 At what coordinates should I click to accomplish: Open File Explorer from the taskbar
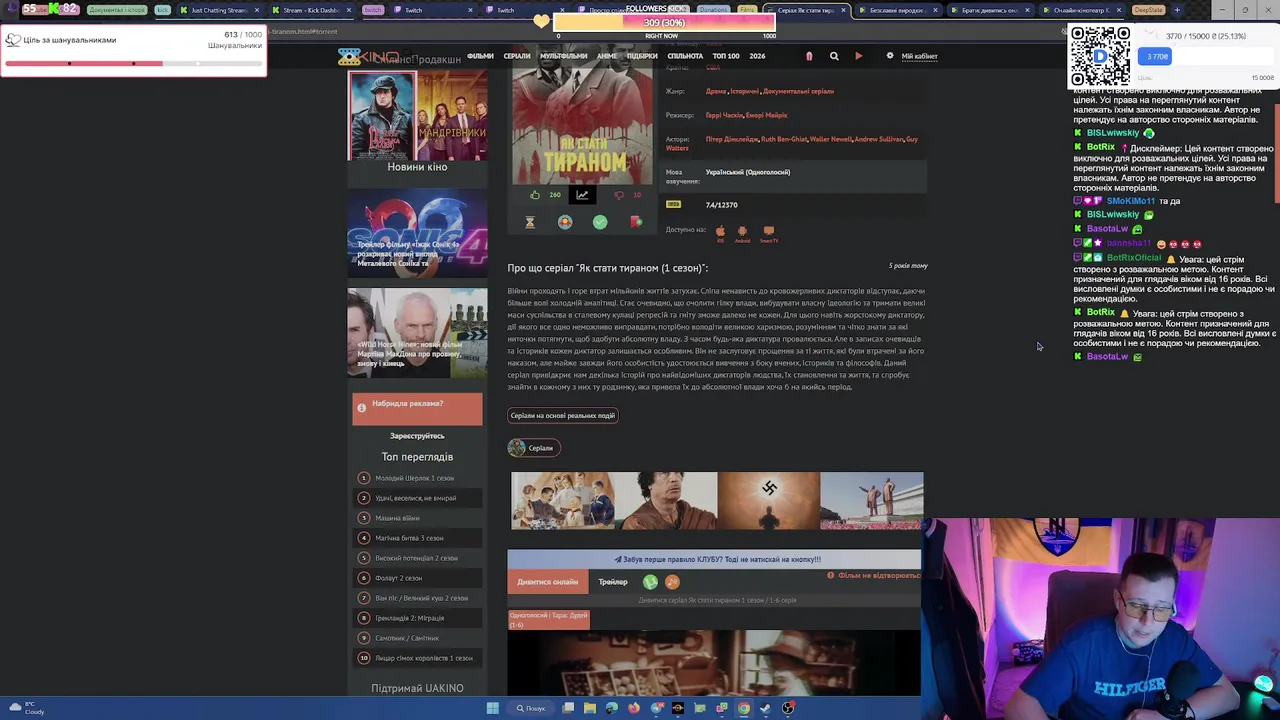coord(590,708)
